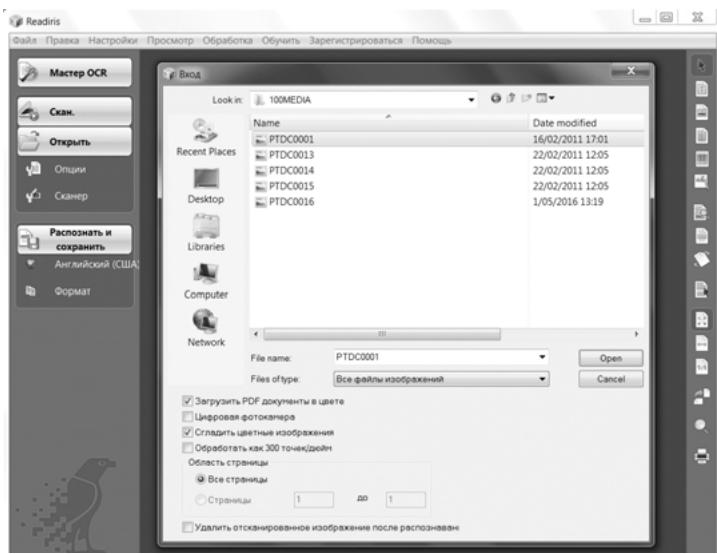The image size is (717, 554).
Task: Sort files by the Name column header
Action: point(389,123)
